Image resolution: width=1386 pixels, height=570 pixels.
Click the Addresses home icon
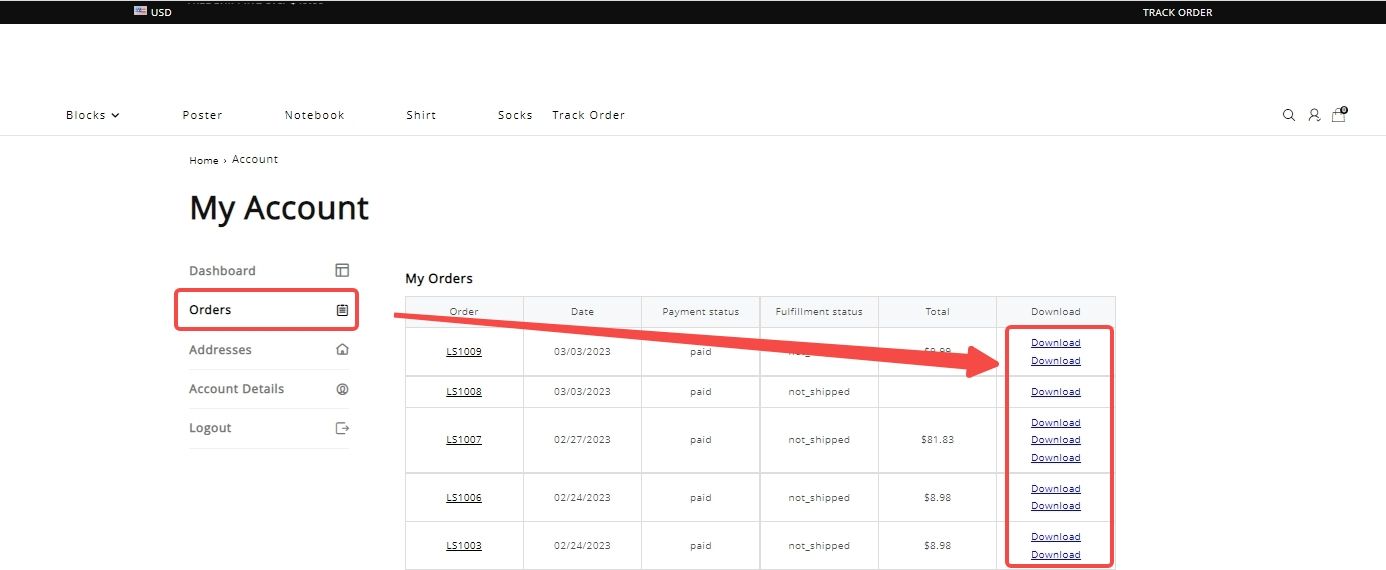342,349
